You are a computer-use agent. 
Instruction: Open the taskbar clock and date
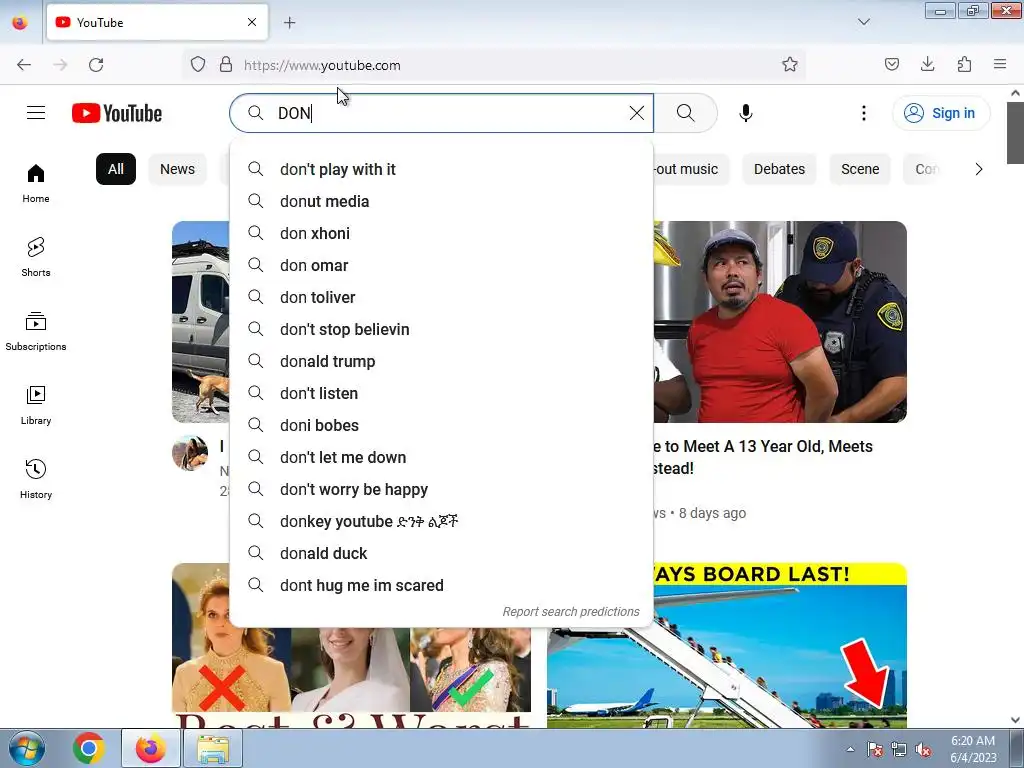(x=973, y=749)
